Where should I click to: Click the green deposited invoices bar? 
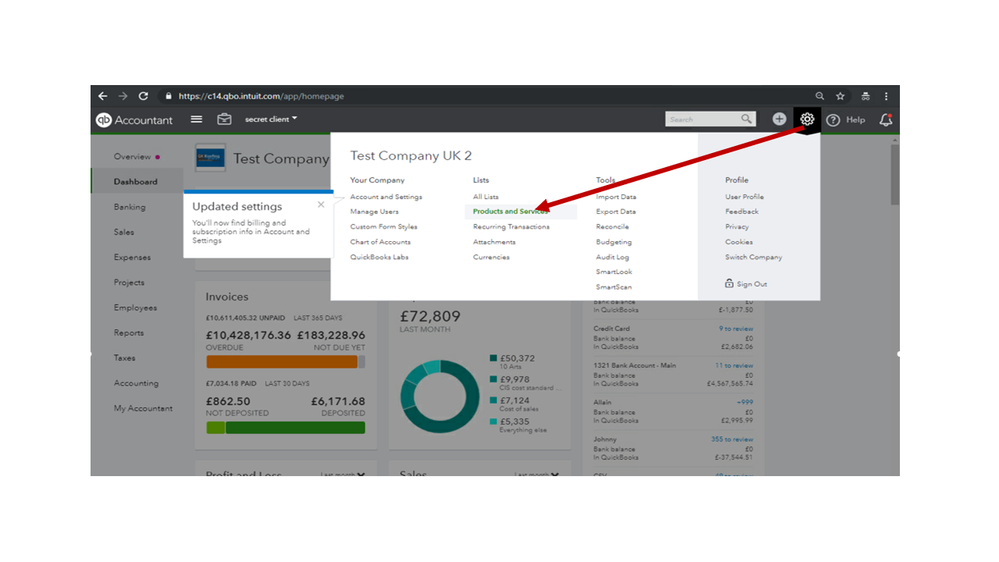point(296,428)
